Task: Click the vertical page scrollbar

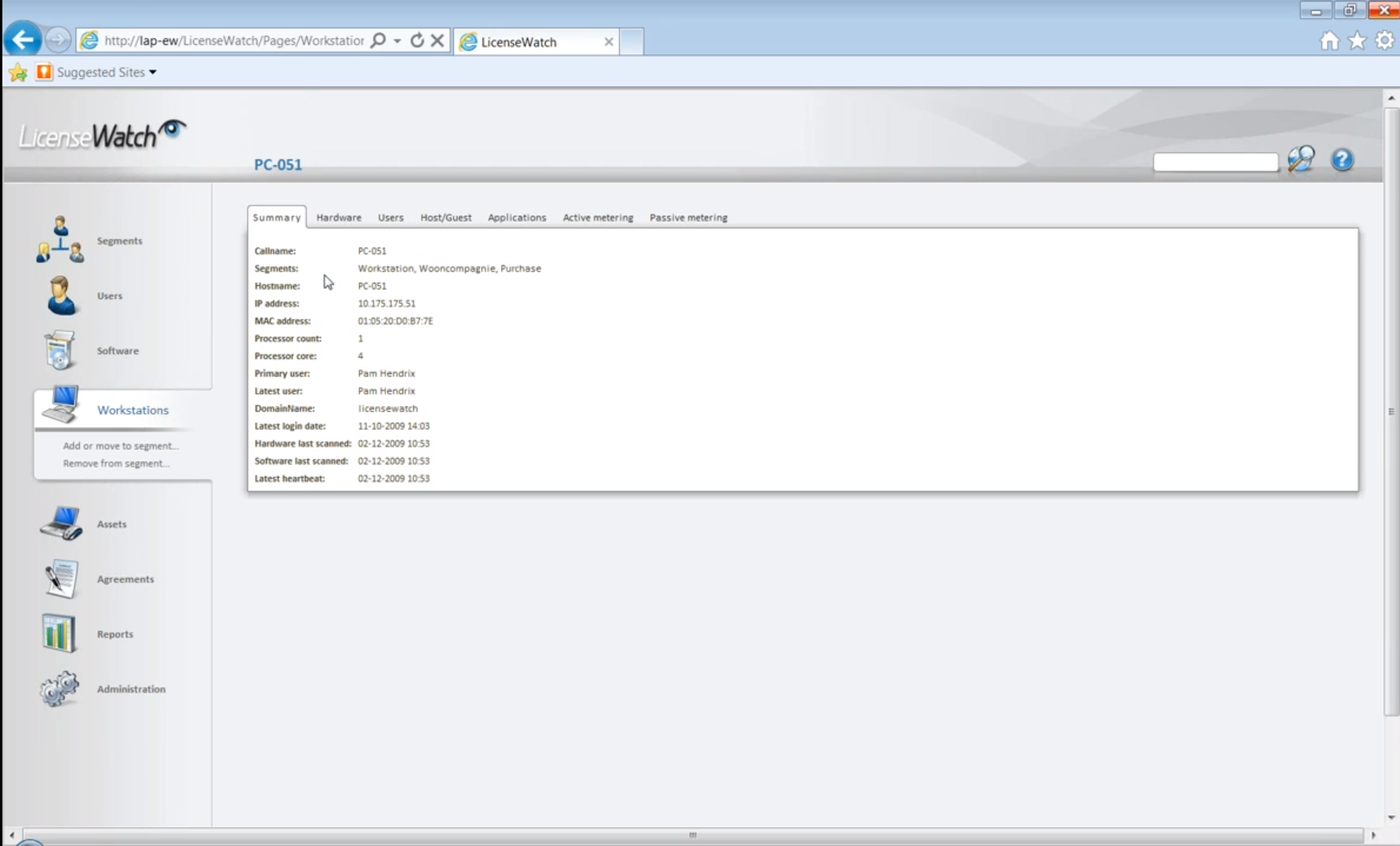Action: (x=1391, y=412)
